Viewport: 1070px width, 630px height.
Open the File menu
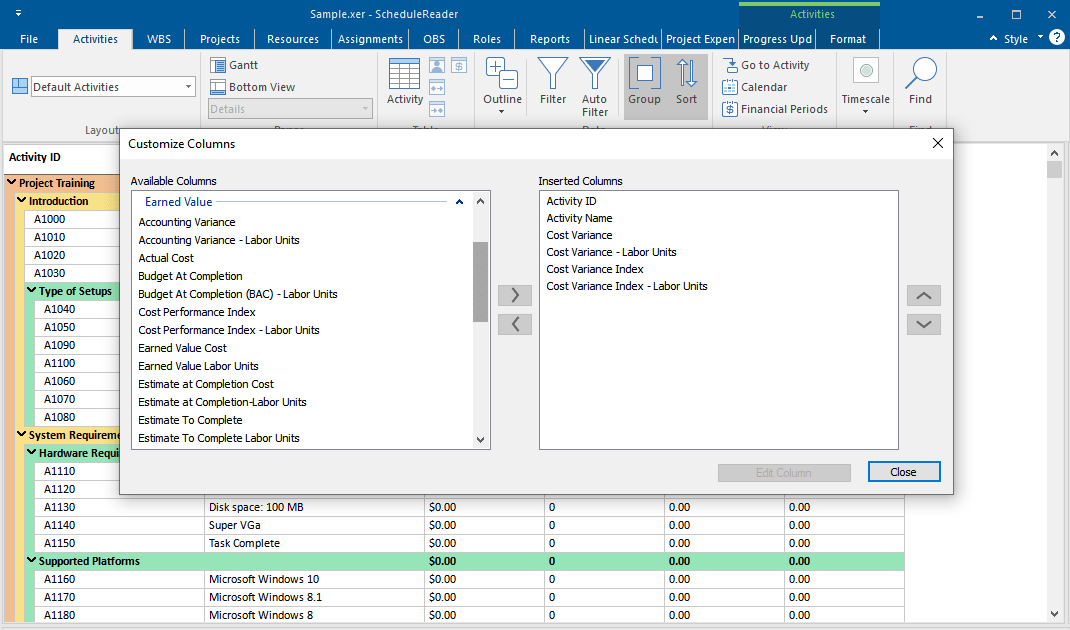point(29,39)
